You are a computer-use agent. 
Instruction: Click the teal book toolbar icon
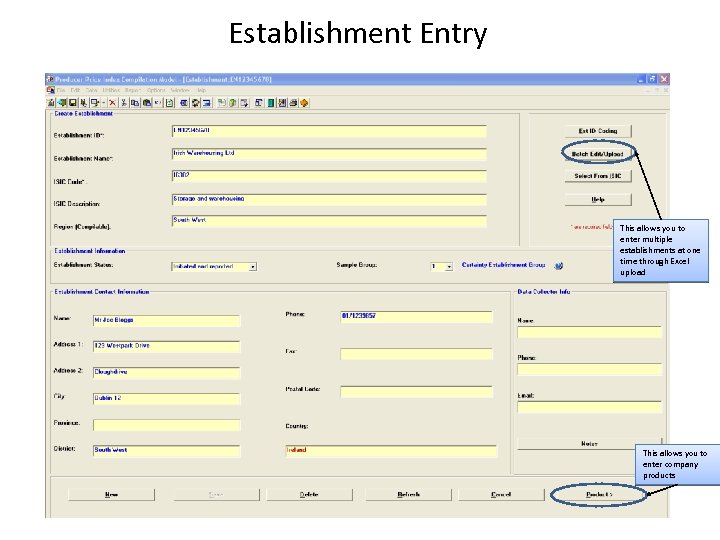point(271,103)
